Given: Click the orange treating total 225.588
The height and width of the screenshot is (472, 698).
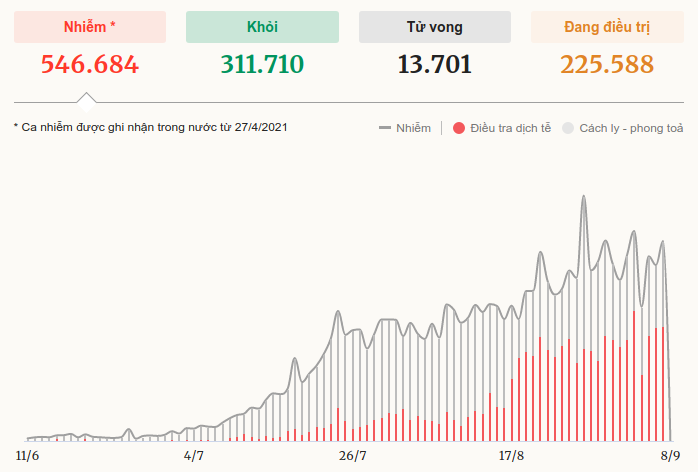Looking at the screenshot, I should coord(607,65).
